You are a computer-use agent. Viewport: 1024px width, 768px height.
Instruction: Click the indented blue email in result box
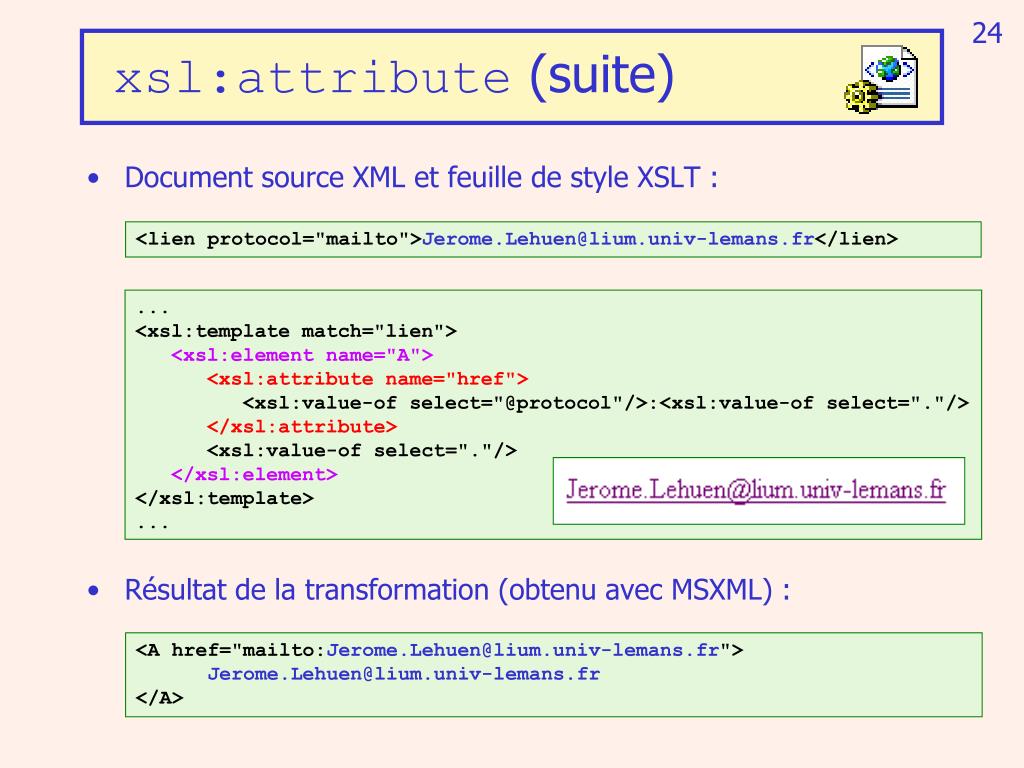[404, 674]
